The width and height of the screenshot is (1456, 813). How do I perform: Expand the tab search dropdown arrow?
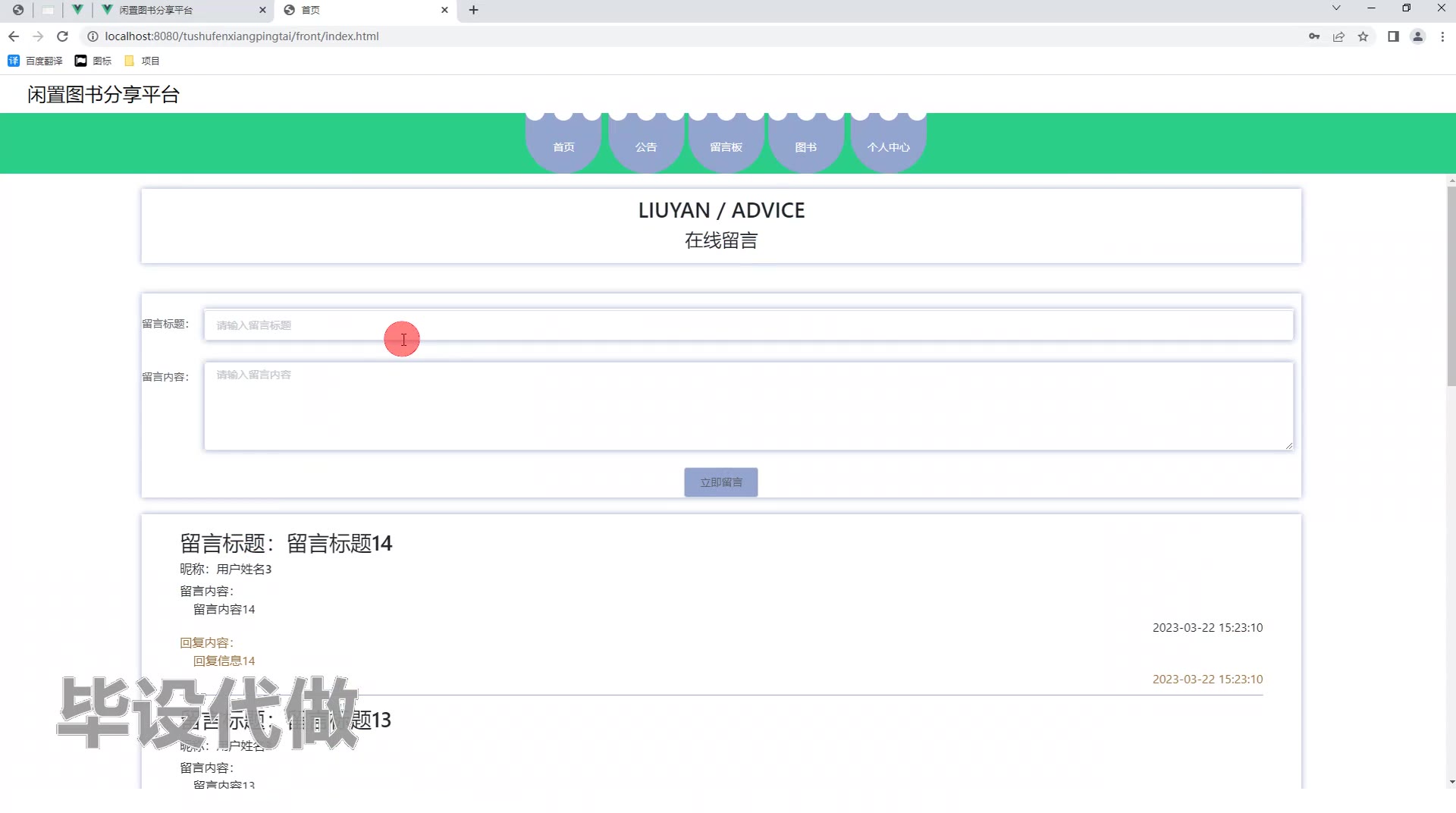pos(1336,8)
